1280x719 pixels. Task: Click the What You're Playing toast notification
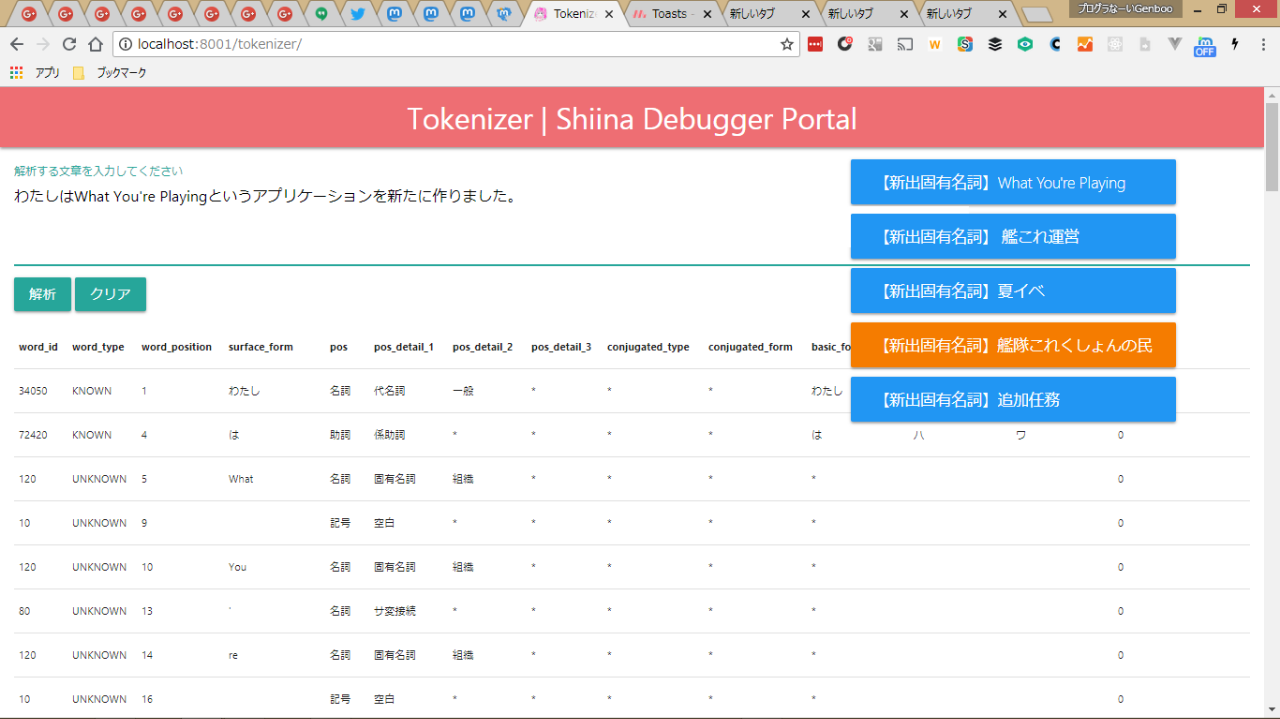click(1013, 182)
